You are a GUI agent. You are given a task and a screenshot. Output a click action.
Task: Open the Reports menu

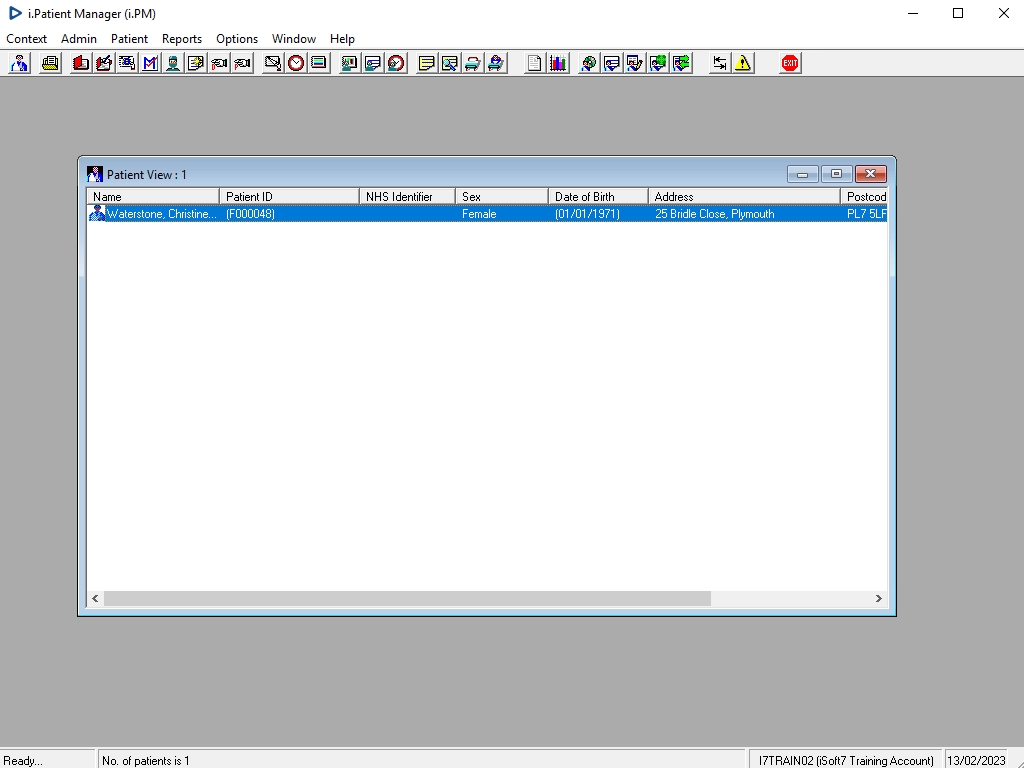tap(182, 39)
